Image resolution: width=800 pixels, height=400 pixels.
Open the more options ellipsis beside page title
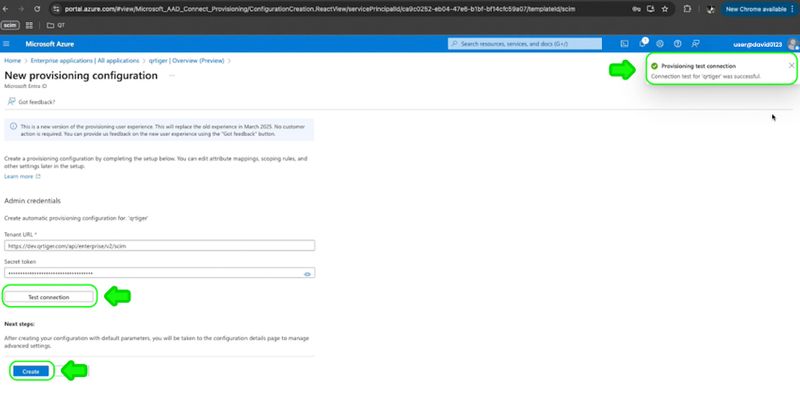click(172, 76)
